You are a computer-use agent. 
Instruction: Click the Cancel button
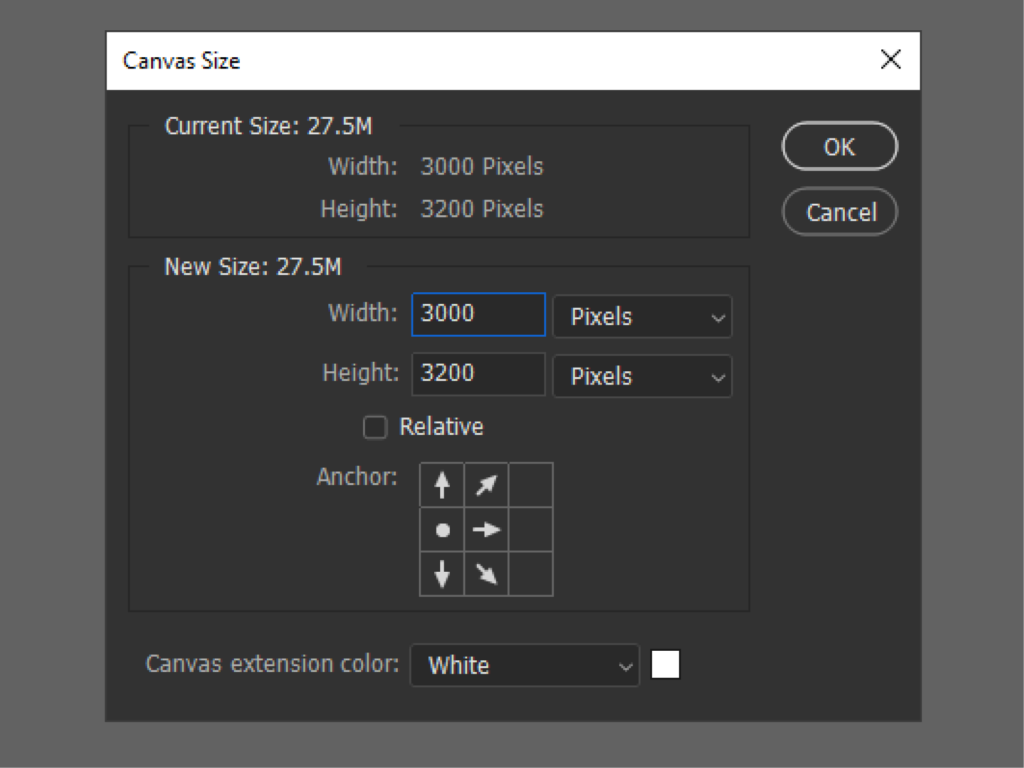pyautogui.click(x=840, y=212)
